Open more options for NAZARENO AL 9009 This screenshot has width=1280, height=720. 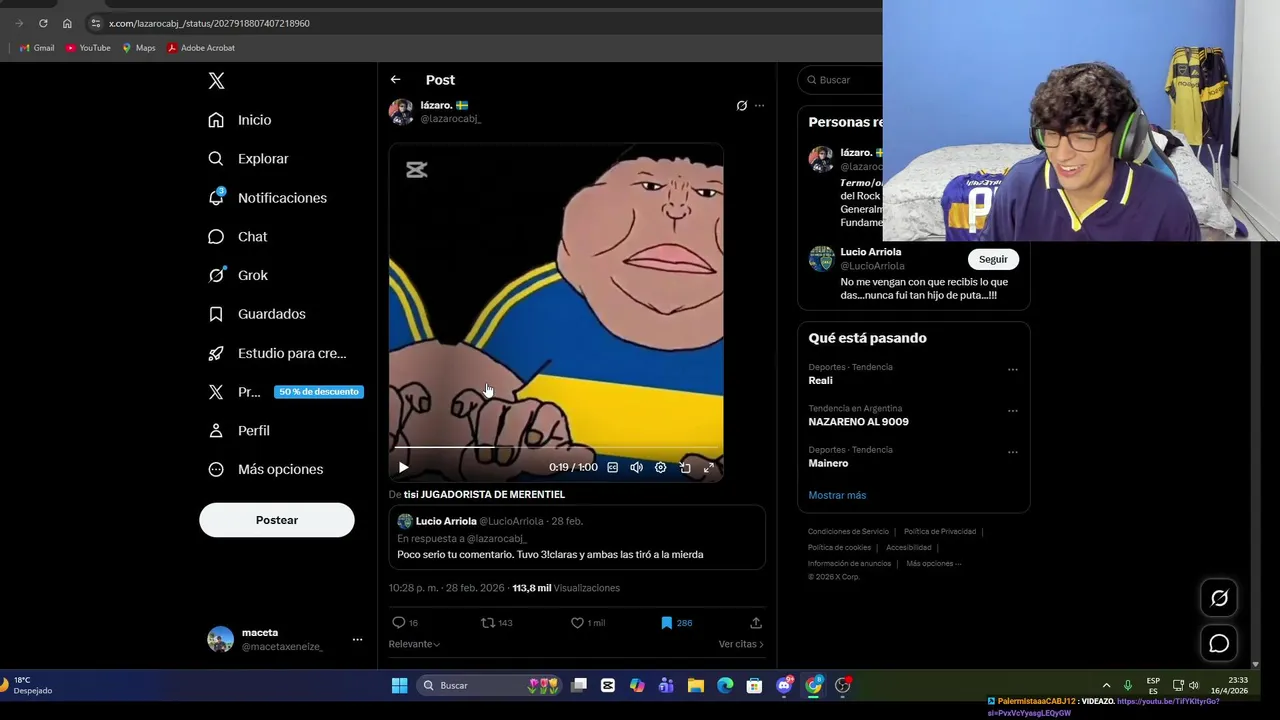tap(1013, 411)
